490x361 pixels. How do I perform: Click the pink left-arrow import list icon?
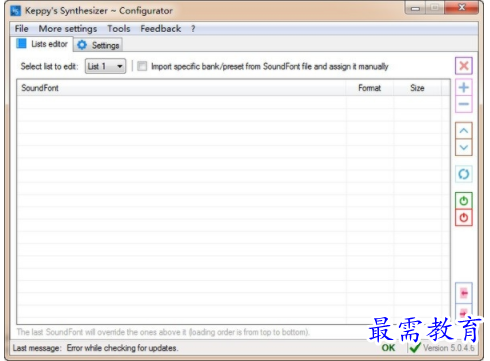coord(464,293)
